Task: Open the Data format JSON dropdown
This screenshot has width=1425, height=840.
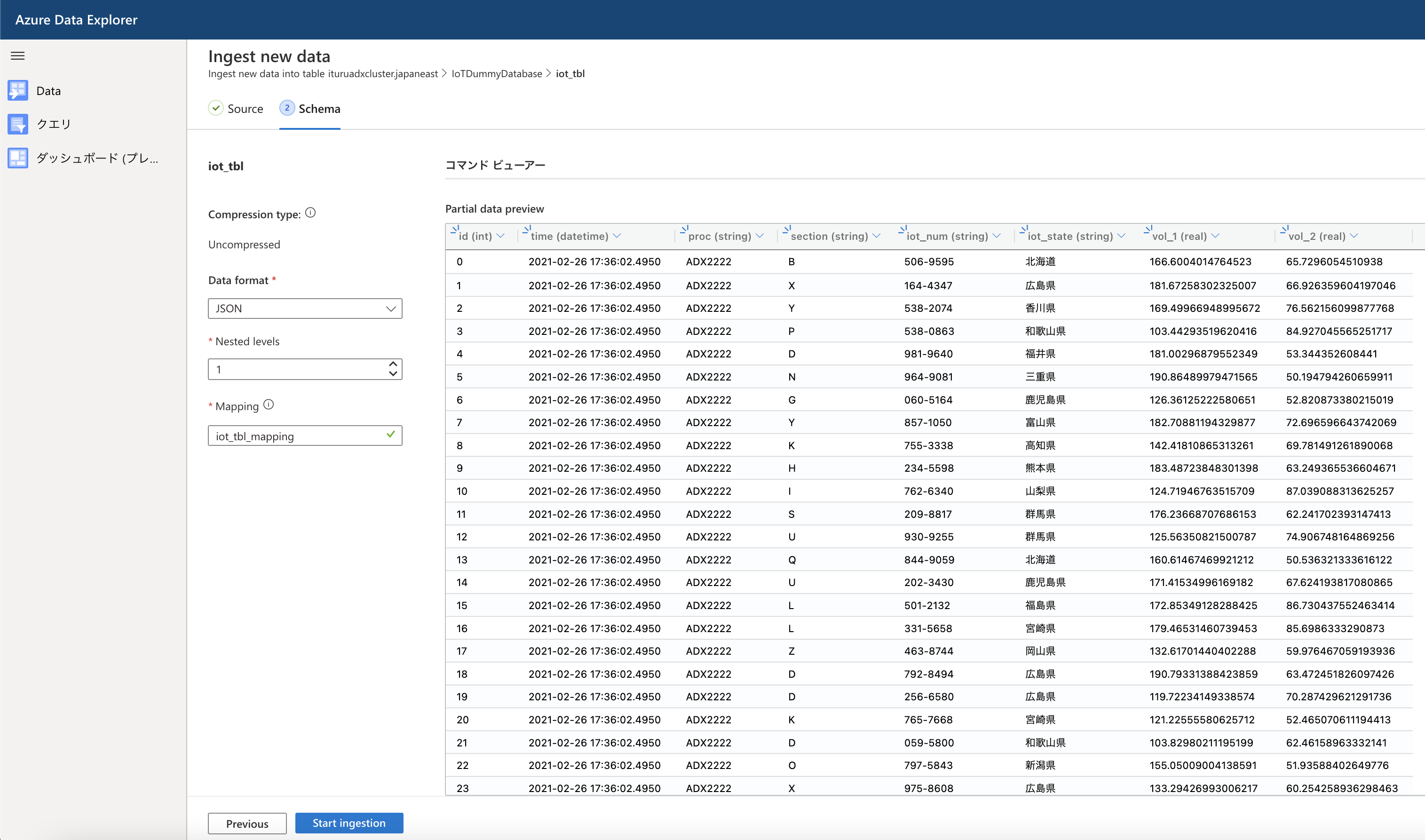Action: point(304,309)
